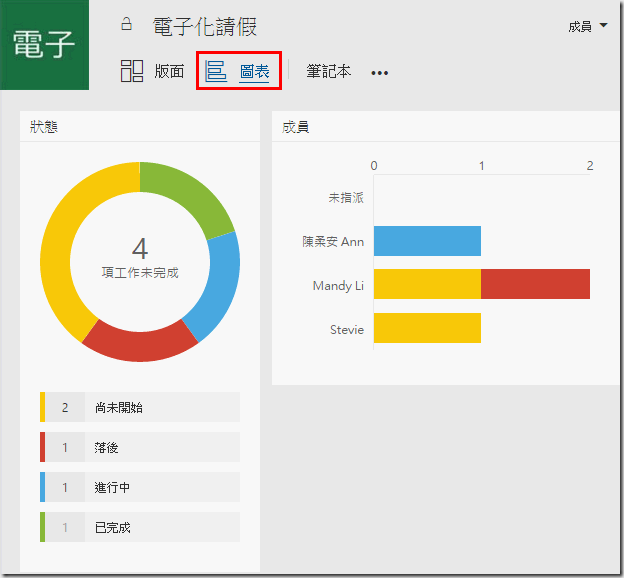Image resolution: width=624 pixels, height=578 pixels.
Task: Open the 筆記本 notebook tab
Action: (x=328, y=72)
